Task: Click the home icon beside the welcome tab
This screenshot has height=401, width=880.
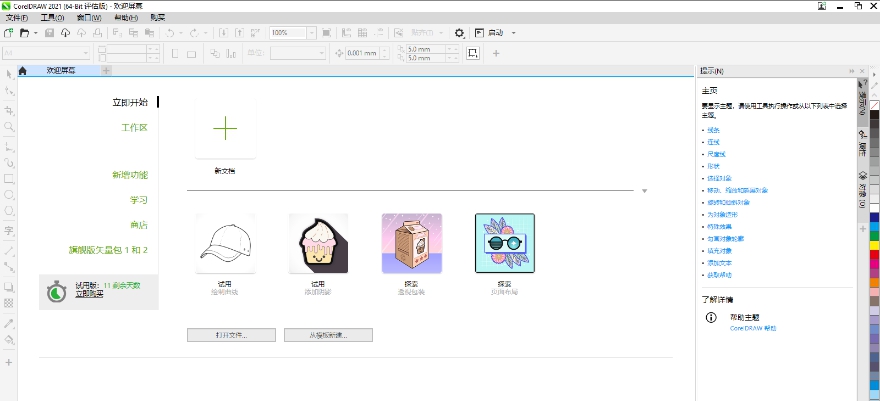Action: click(x=22, y=71)
